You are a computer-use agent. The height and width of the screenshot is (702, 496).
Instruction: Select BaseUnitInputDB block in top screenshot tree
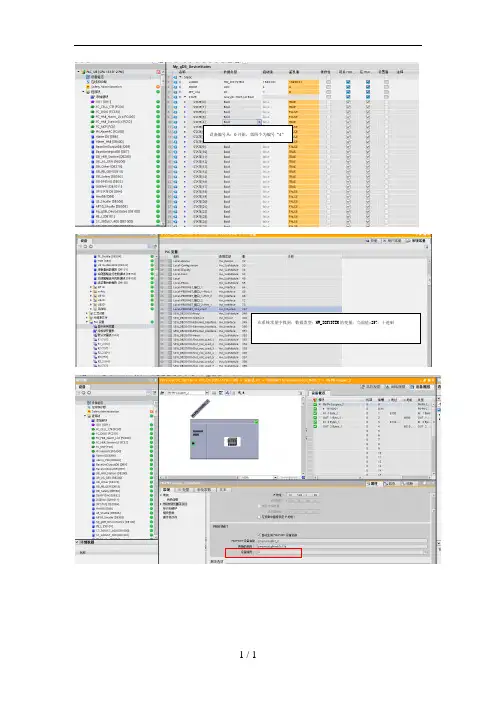111,151
